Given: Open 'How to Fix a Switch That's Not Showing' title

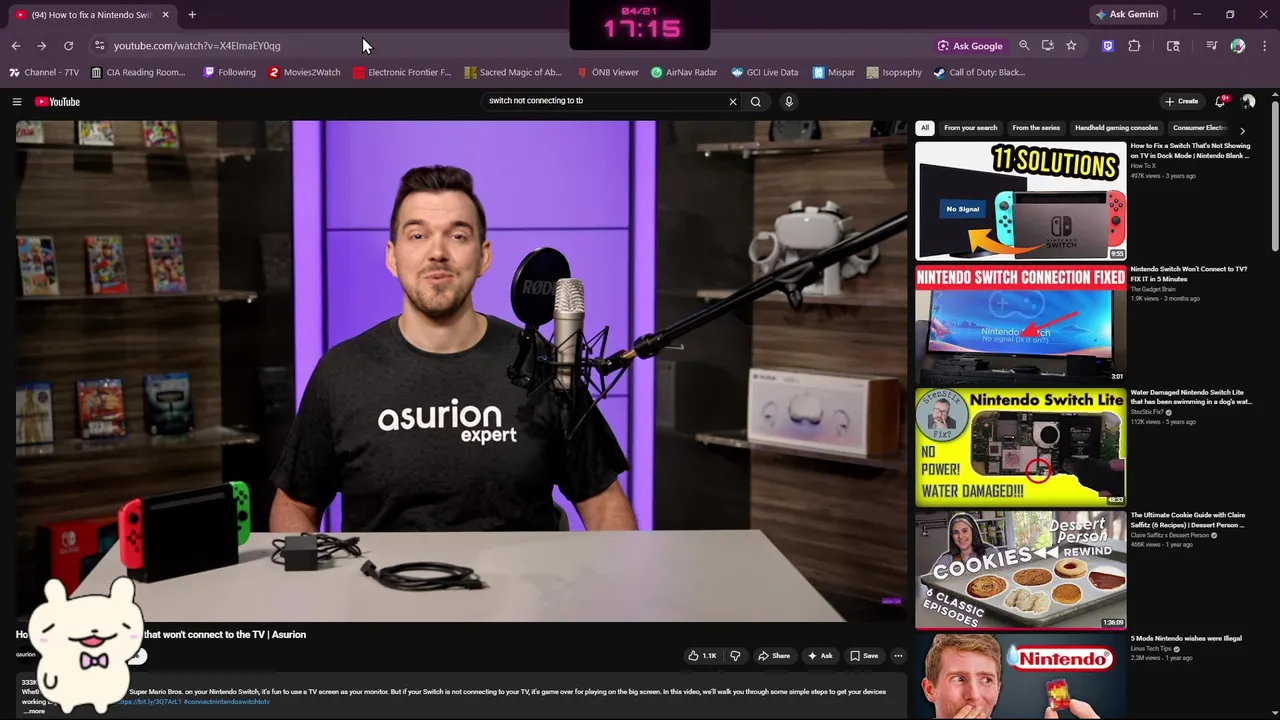Looking at the screenshot, I should pyautogui.click(x=1190, y=151).
